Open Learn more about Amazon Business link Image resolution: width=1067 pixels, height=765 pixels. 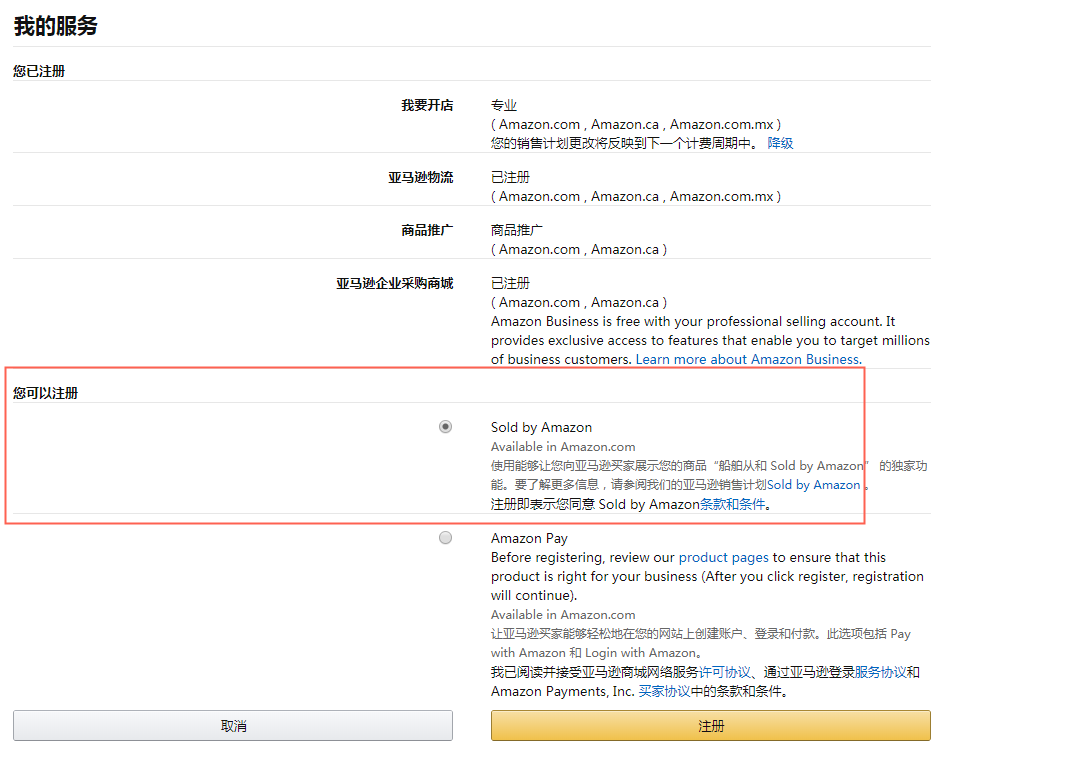point(749,359)
